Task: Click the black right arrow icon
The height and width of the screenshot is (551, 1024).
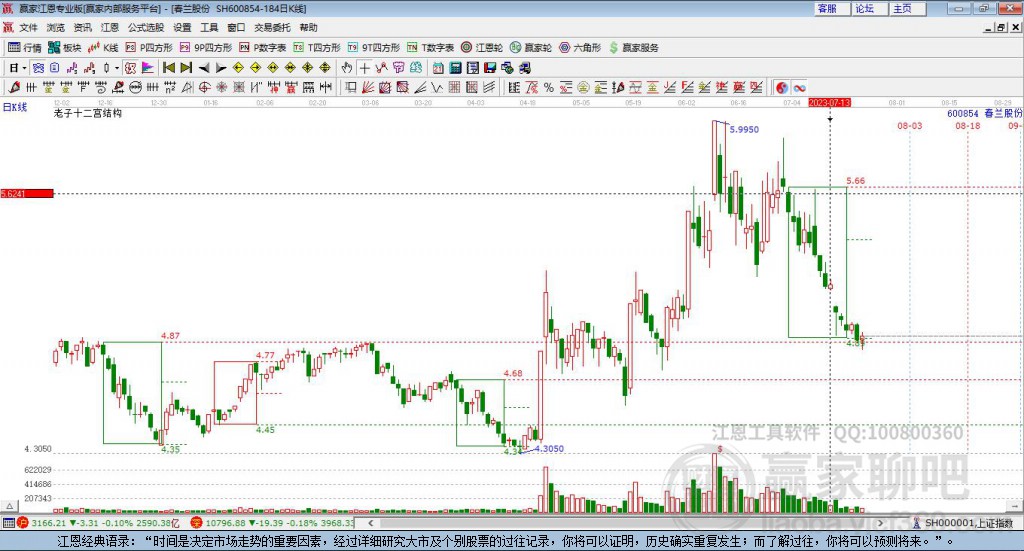Action: [221, 68]
